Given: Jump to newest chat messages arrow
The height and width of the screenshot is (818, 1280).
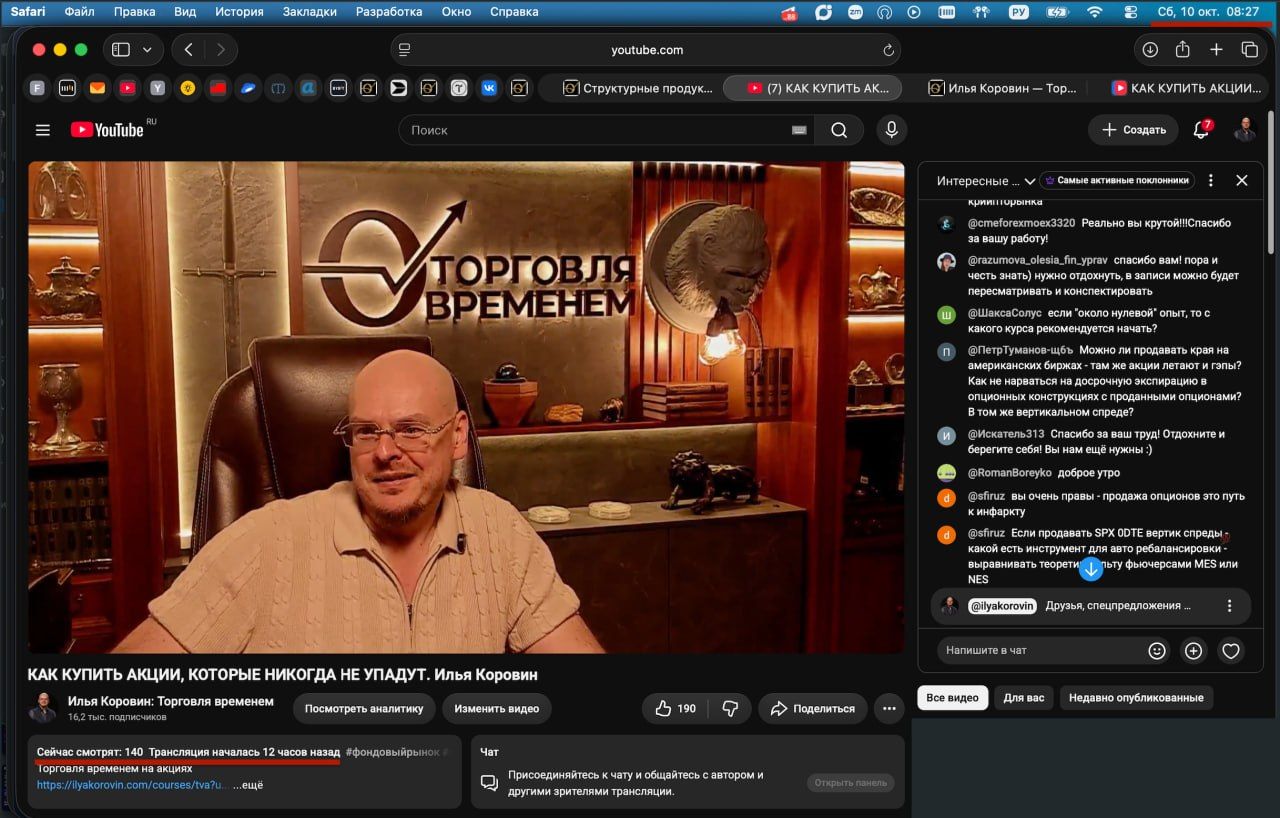Looking at the screenshot, I should pyautogui.click(x=1090, y=569).
